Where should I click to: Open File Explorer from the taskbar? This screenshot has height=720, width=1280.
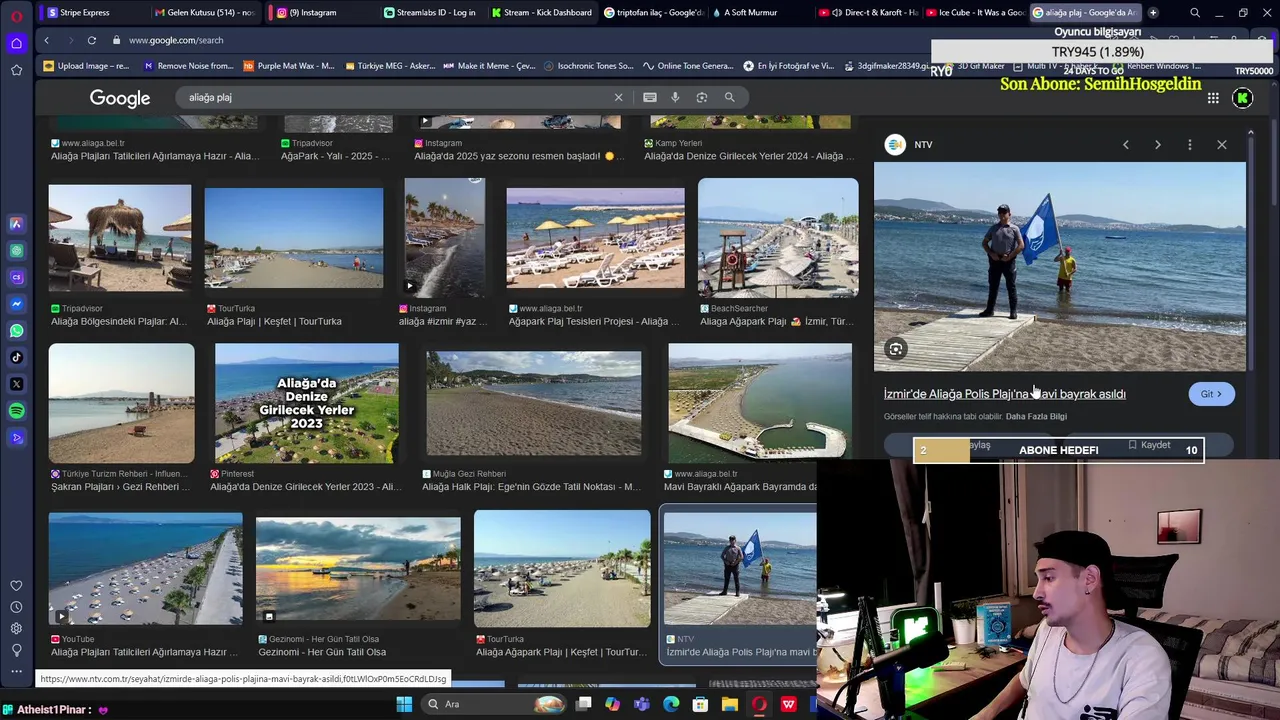pos(730,704)
